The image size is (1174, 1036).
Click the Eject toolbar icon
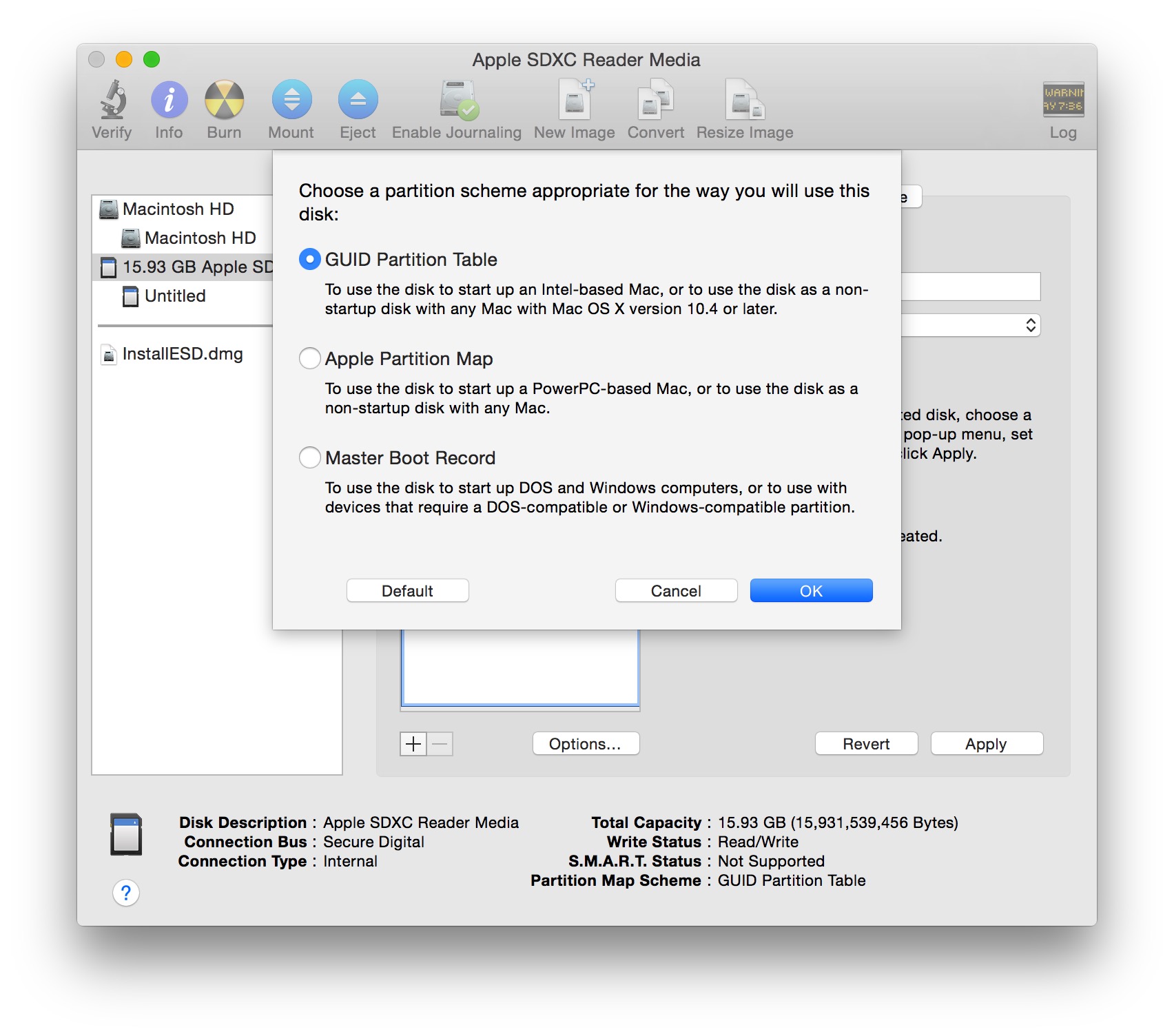[358, 100]
